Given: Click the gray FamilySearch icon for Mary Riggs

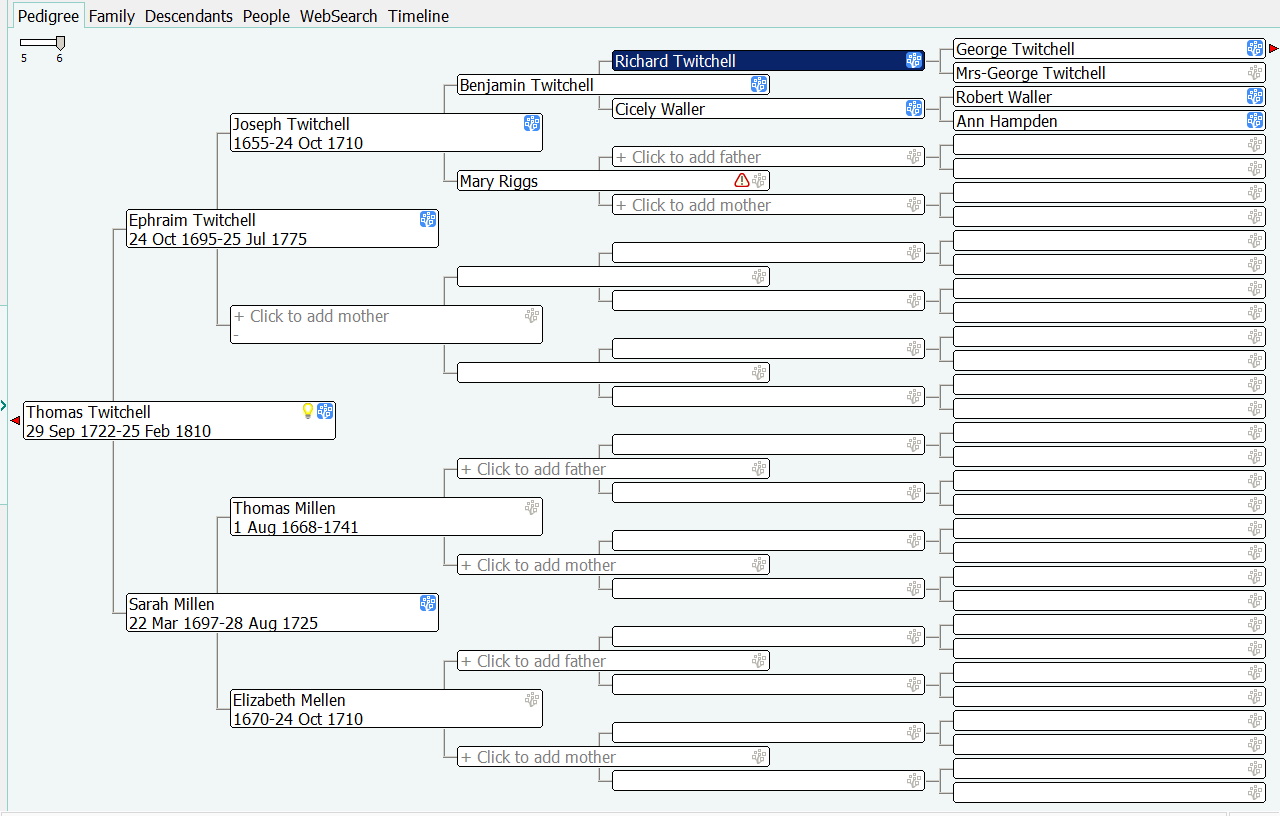Looking at the screenshot, I should point(760,181).
